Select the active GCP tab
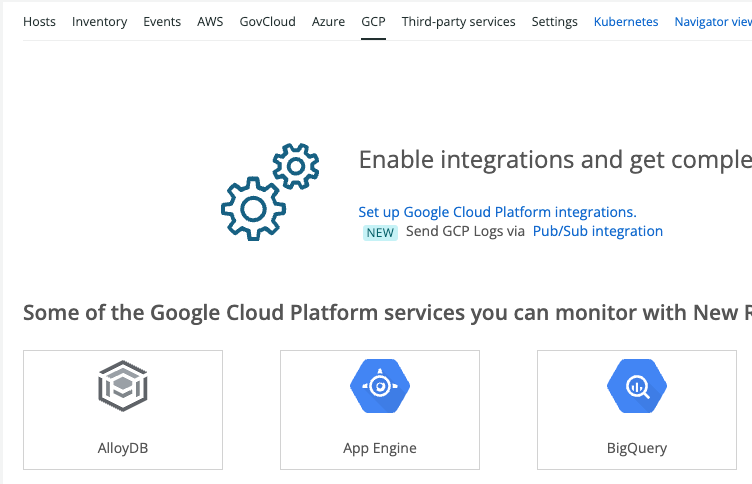The height and width of the screenshot is (484, 752). coord(373,21)
